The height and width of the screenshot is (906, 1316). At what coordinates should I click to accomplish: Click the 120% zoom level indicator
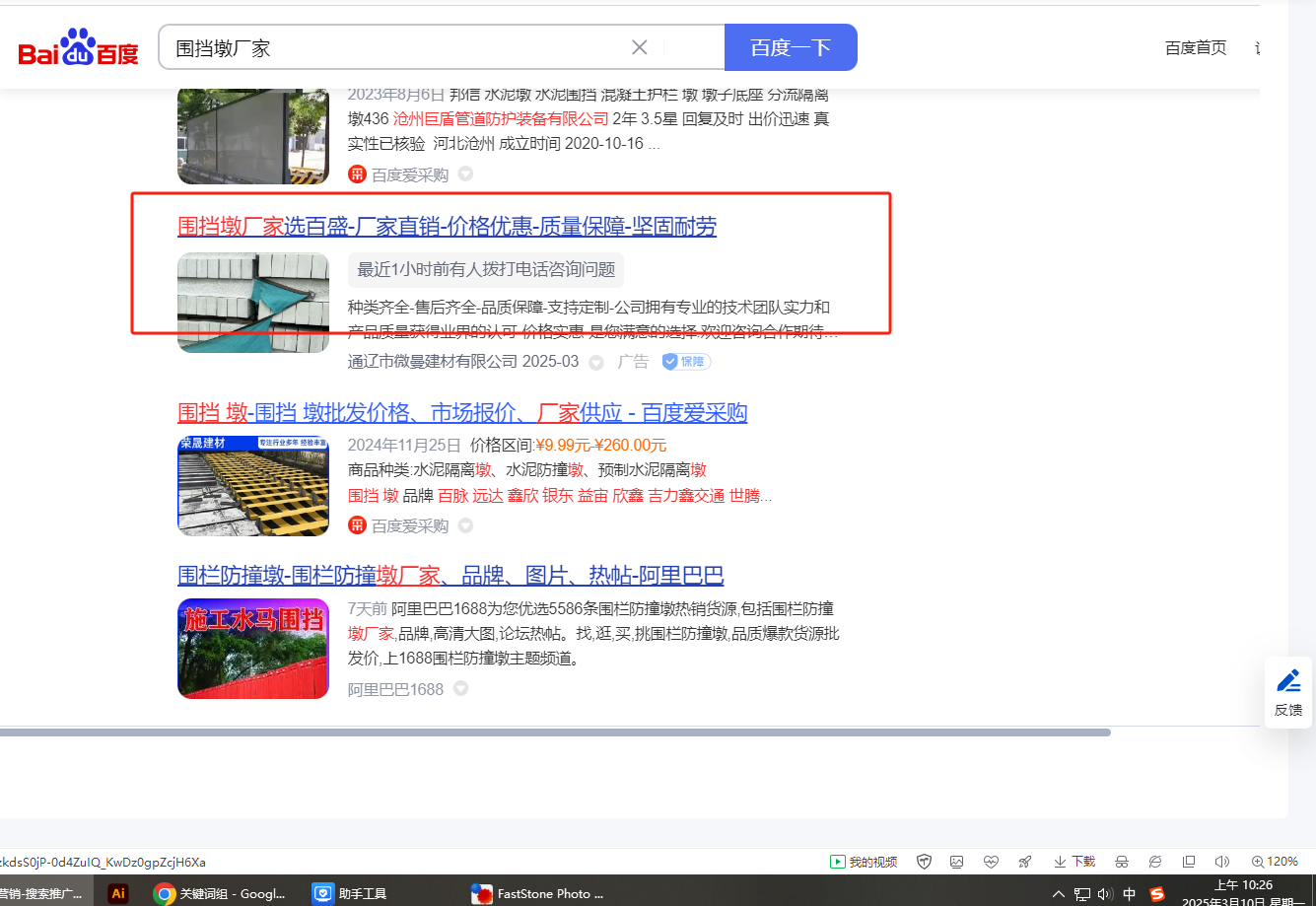click(x=1275, y=862)
